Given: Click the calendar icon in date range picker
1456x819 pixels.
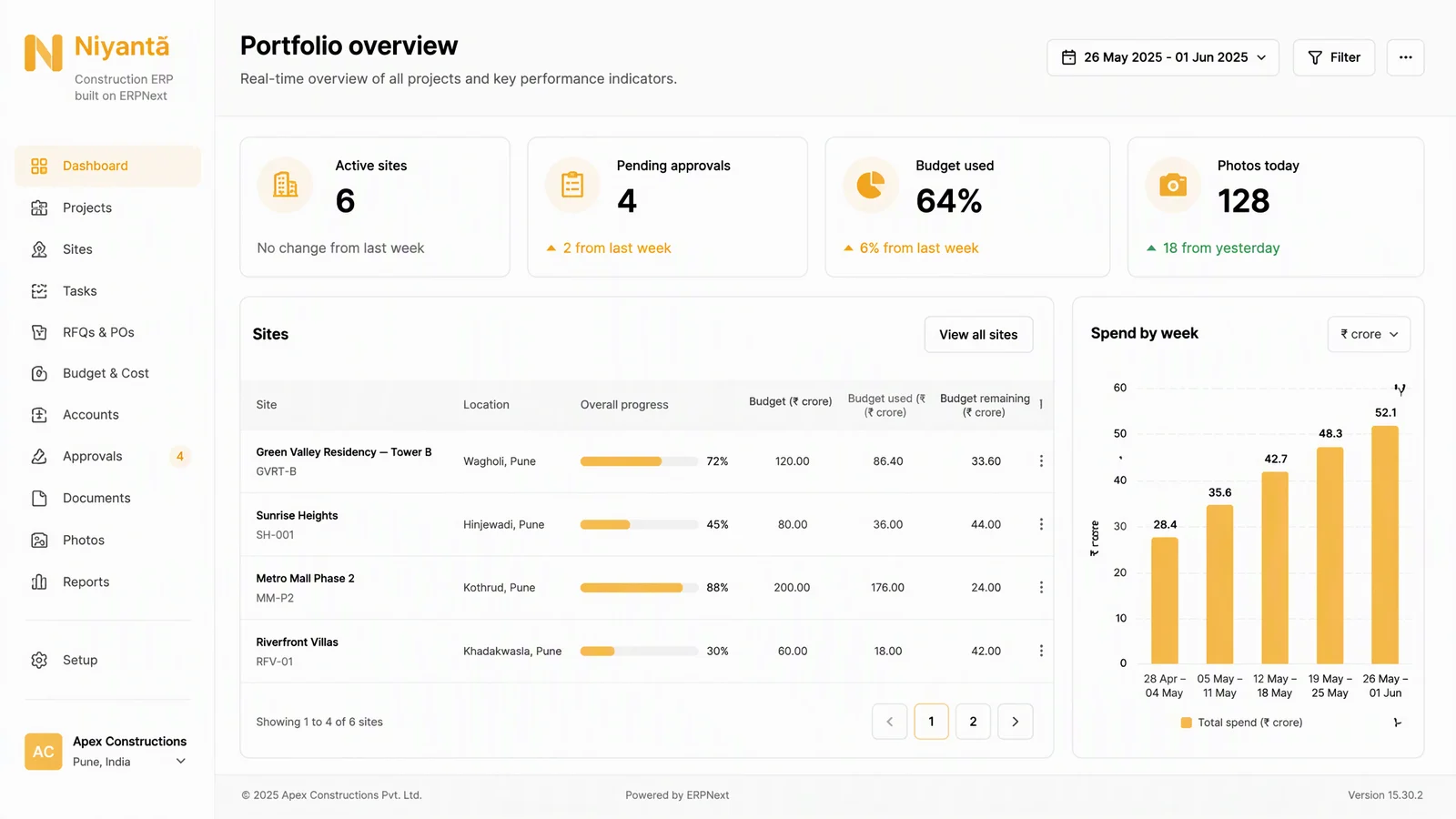Looking at the screenshot, I should pyautogui.click(x=1069, y=57).
